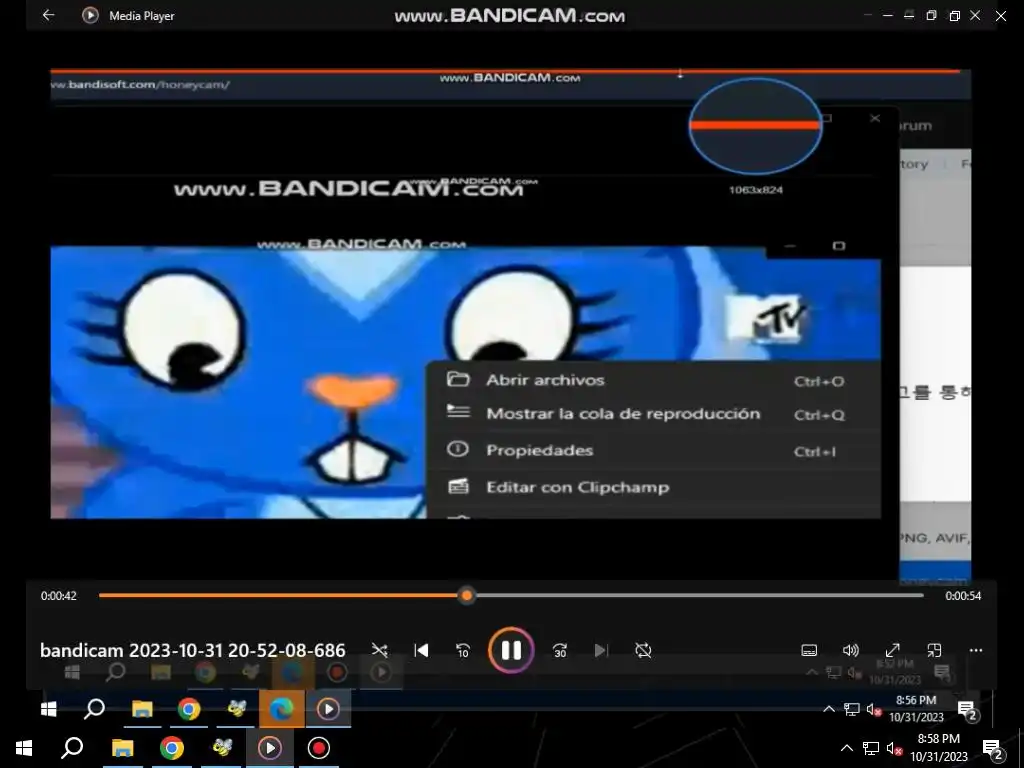The image size is (1024, 768).
Task: Click the total duration 0:00:54
Action: point(963,596)
